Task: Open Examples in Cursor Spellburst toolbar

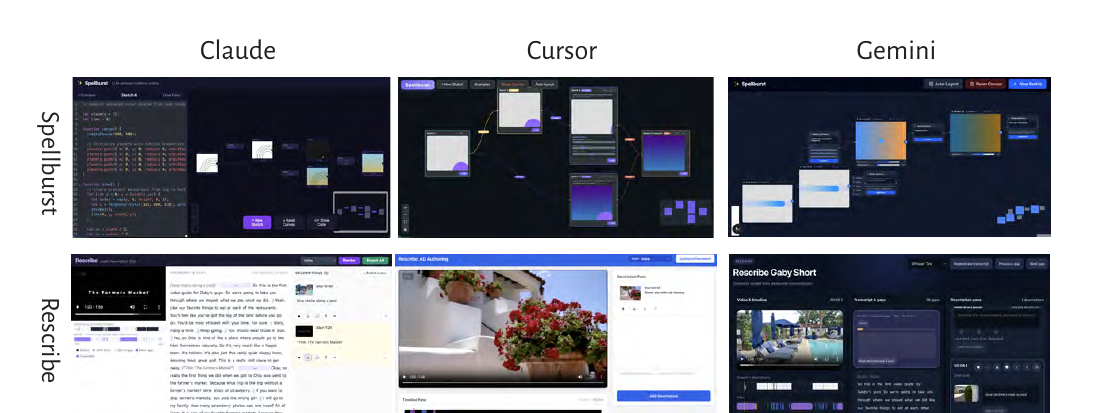Action: 482,85
